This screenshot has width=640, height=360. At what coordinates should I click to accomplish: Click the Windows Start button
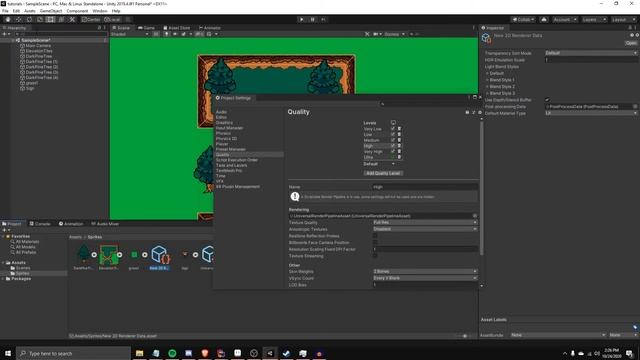pyautogui.click(x=8, y=353)
